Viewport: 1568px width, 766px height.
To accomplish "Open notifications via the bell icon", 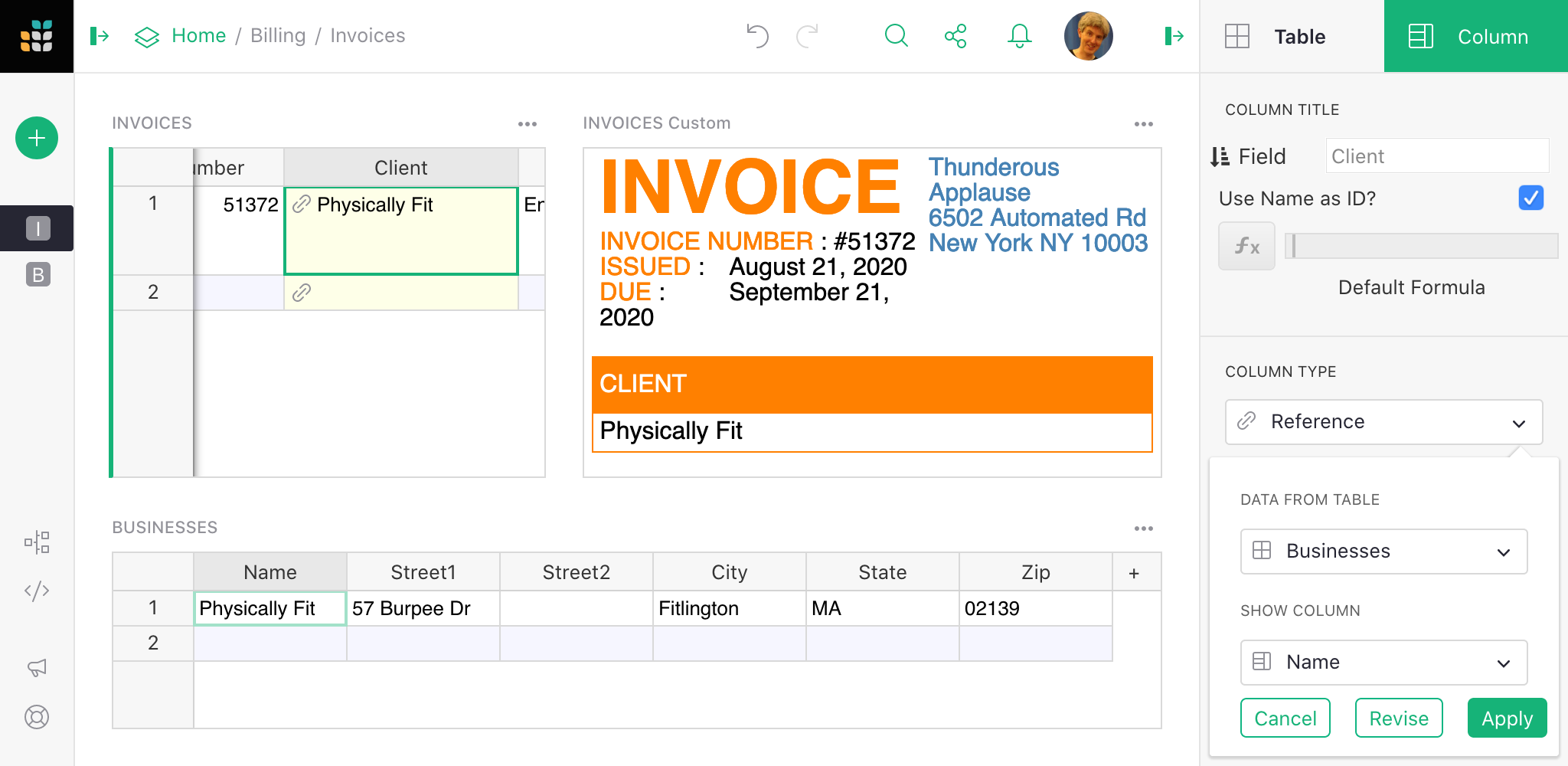I will coord(1018,35).
